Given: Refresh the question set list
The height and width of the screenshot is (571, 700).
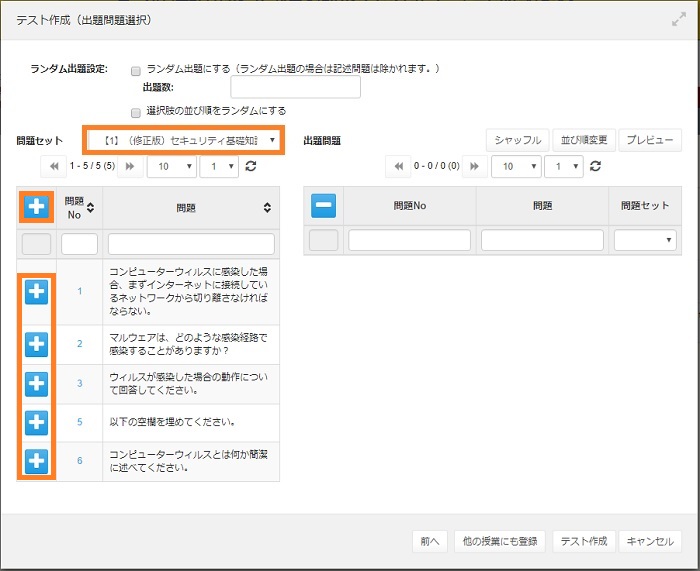Looking at the screenshot, I should point(250,166).
